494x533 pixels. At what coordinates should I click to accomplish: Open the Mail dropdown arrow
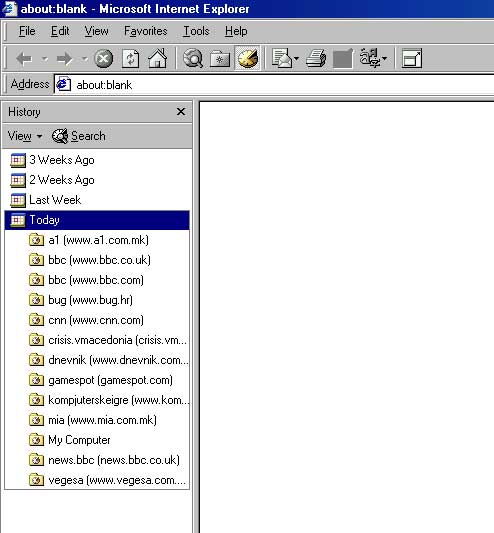(296, 59)
